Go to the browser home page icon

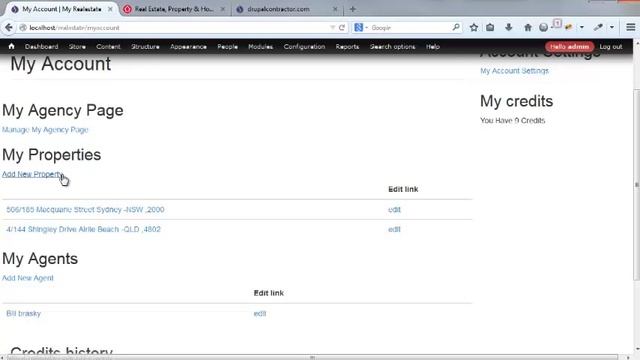(527, 27)
